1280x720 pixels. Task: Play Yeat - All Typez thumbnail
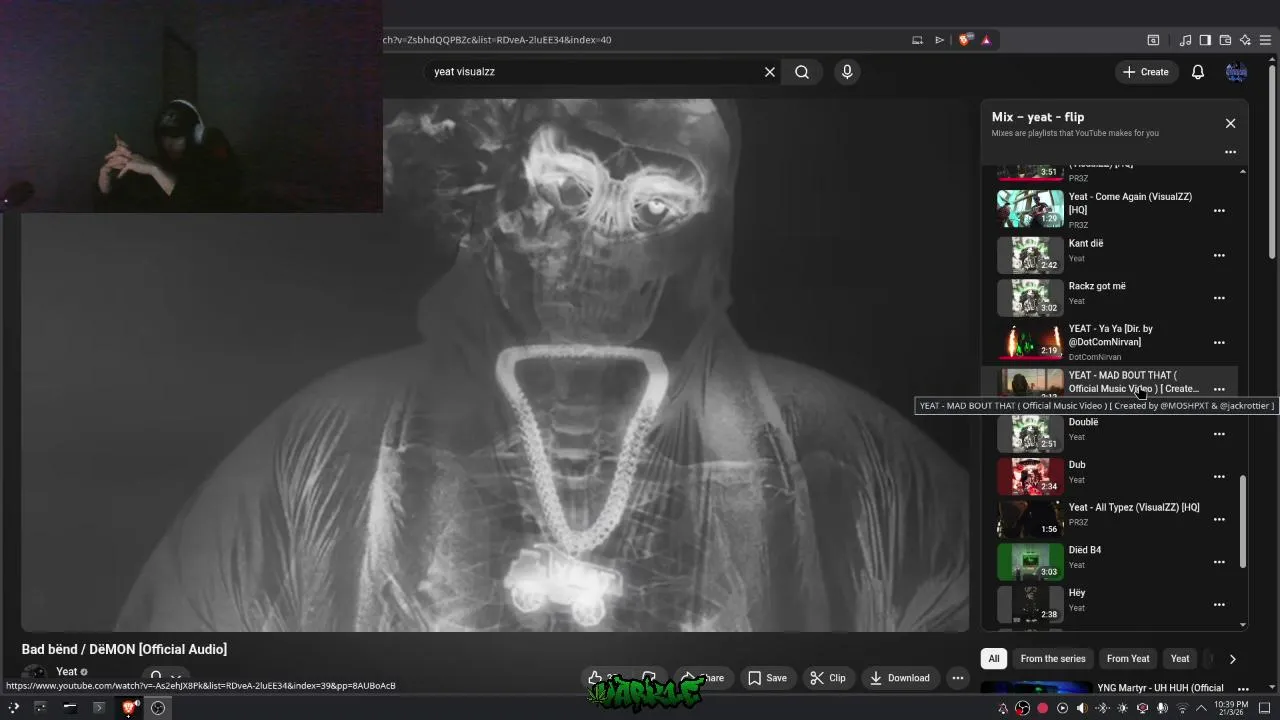point(1030,519)
